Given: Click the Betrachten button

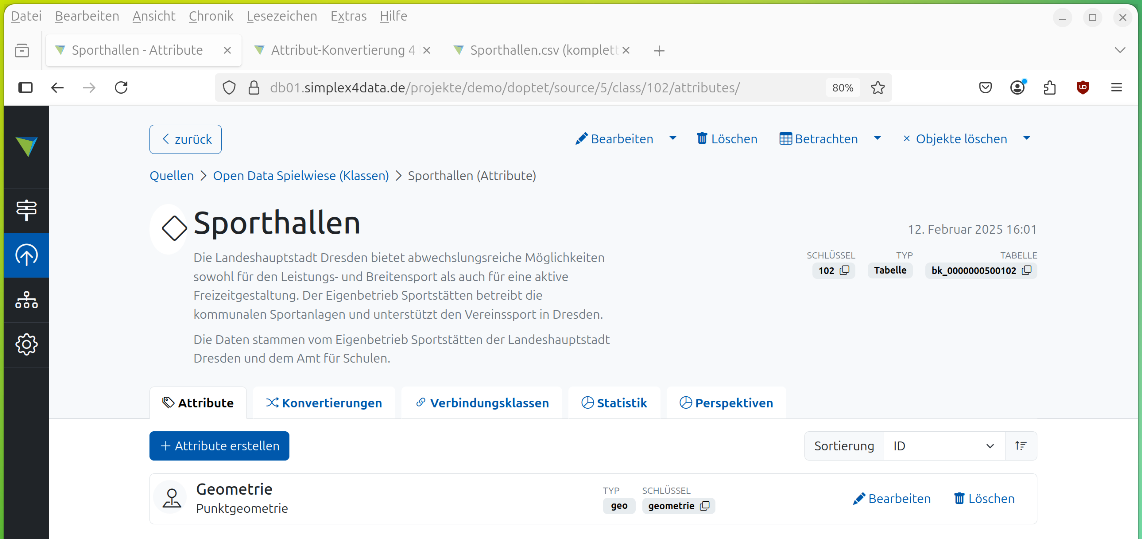Looking at the screenshot, I should 819,138.
